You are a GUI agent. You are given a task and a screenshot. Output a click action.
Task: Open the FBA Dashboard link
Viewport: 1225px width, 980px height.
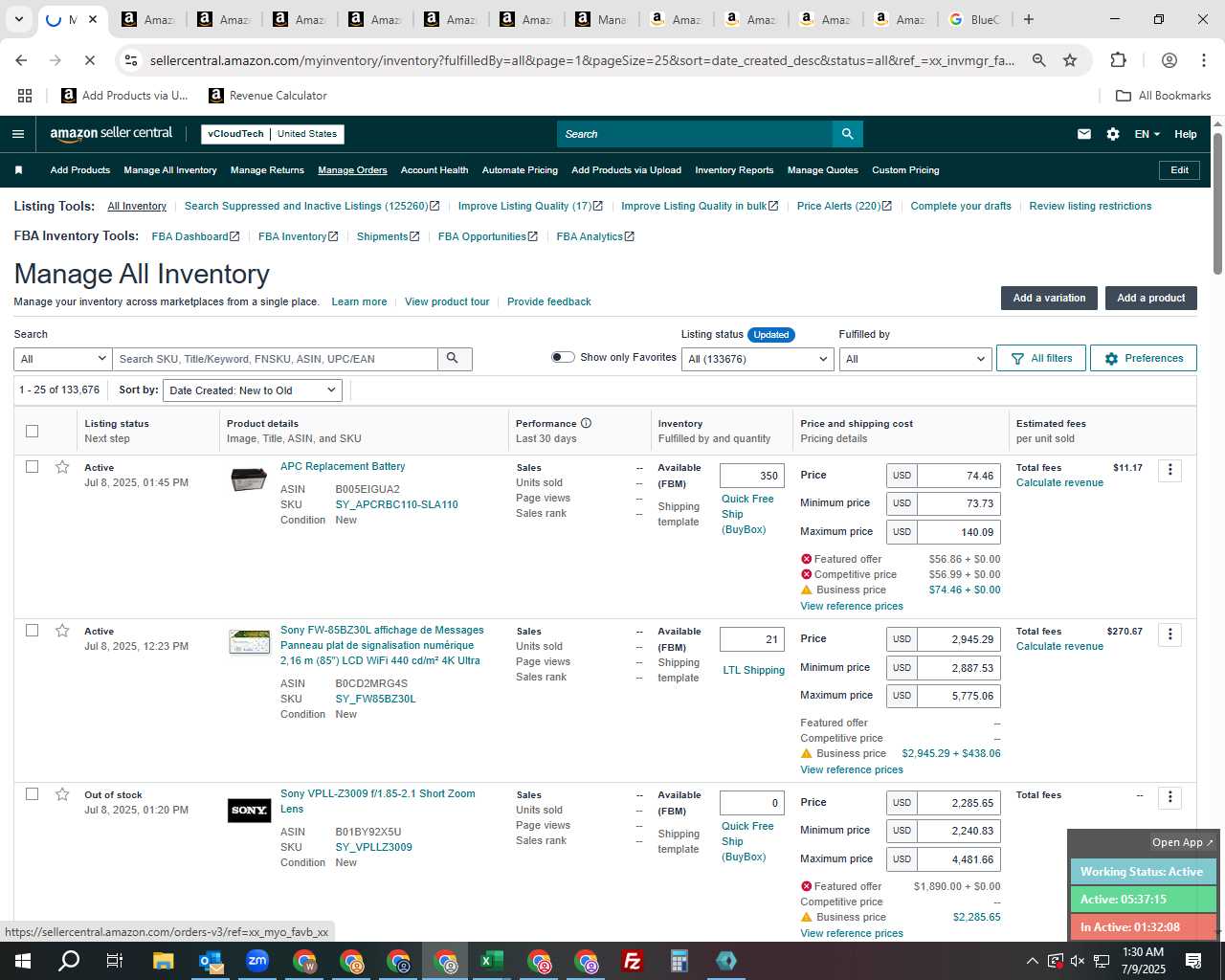(x=195, y=236)
